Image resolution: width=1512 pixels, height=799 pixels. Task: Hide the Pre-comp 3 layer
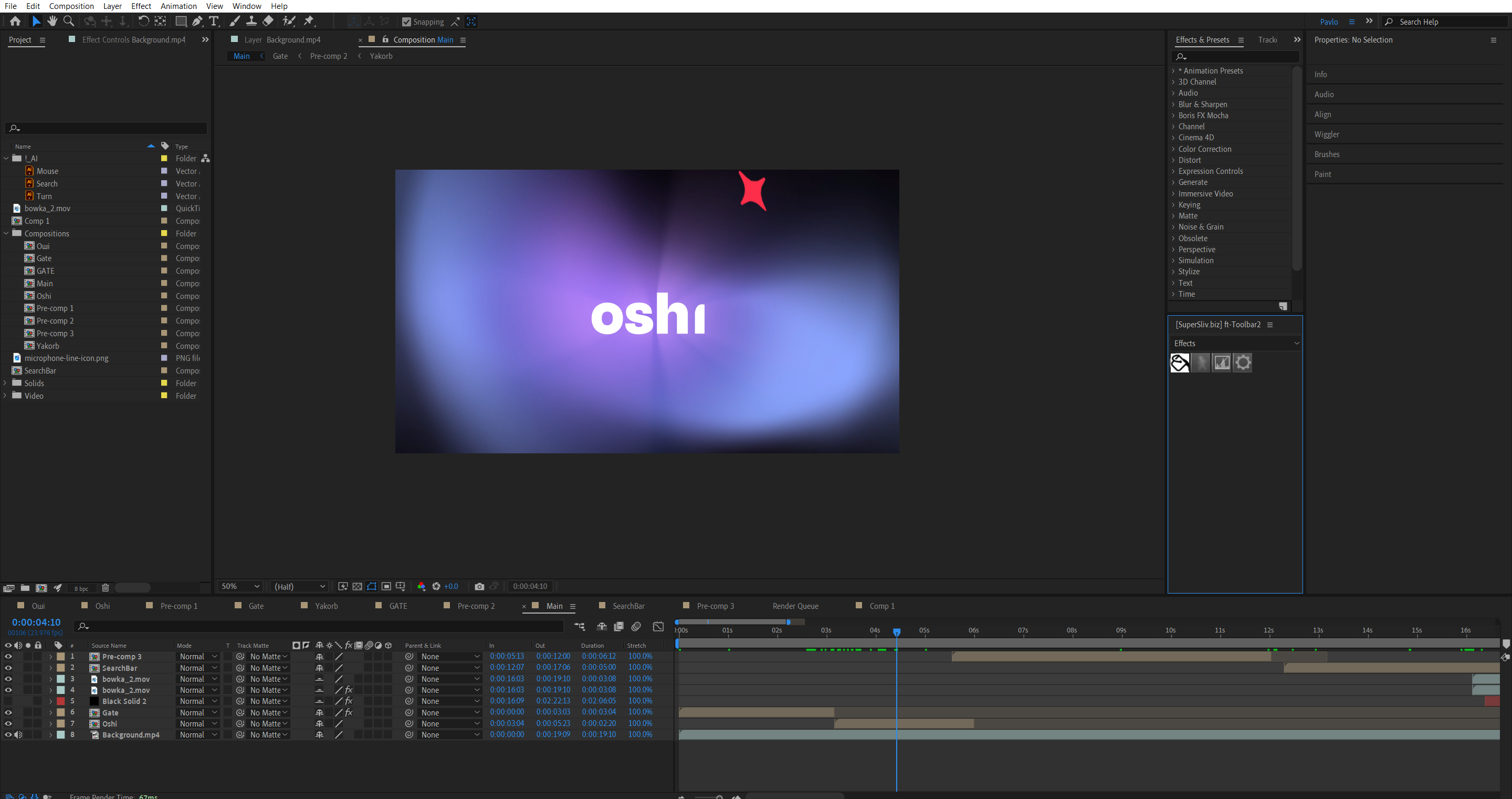tap(8, 657)
